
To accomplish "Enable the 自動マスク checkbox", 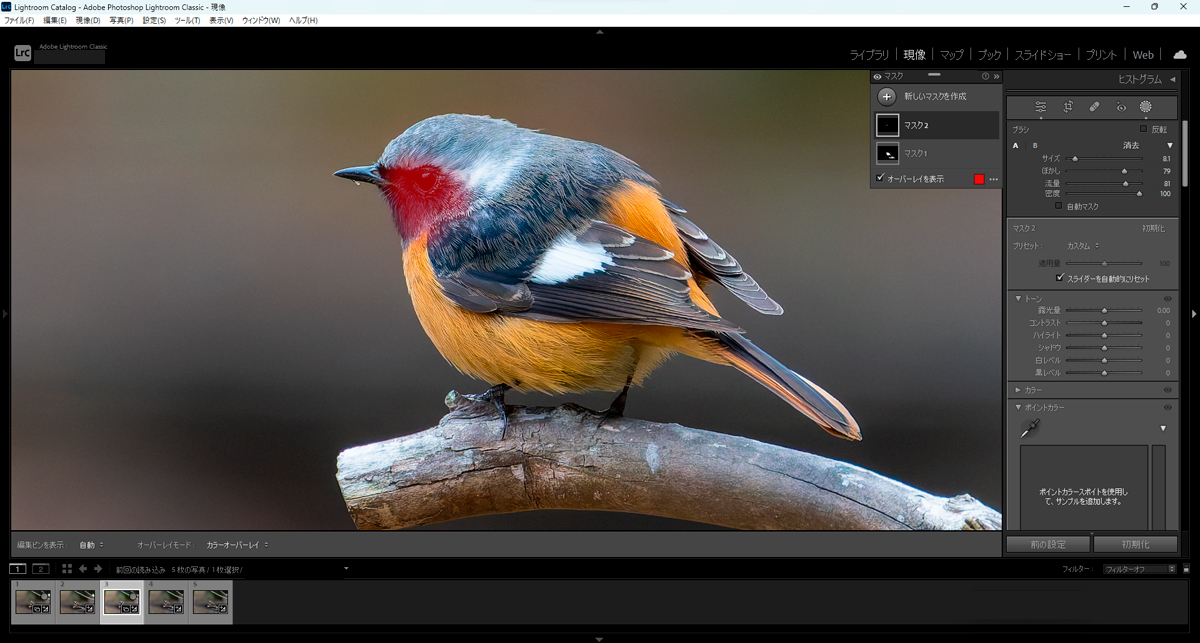I will point(1059,206).
